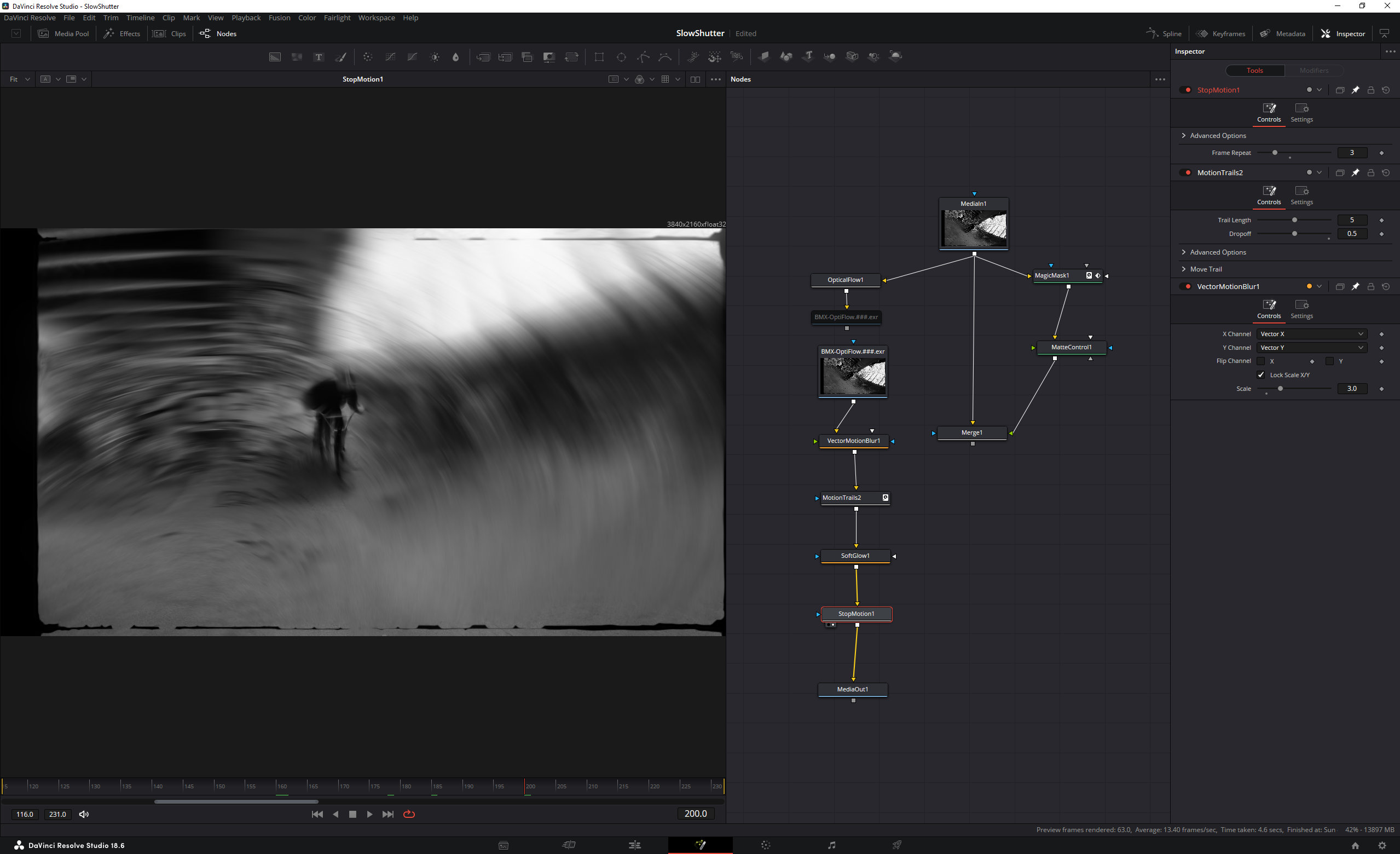Switch to Modifiers tab in Inspector
The width and height of the screenshot is (1400, 854).
pos(1314,71)
